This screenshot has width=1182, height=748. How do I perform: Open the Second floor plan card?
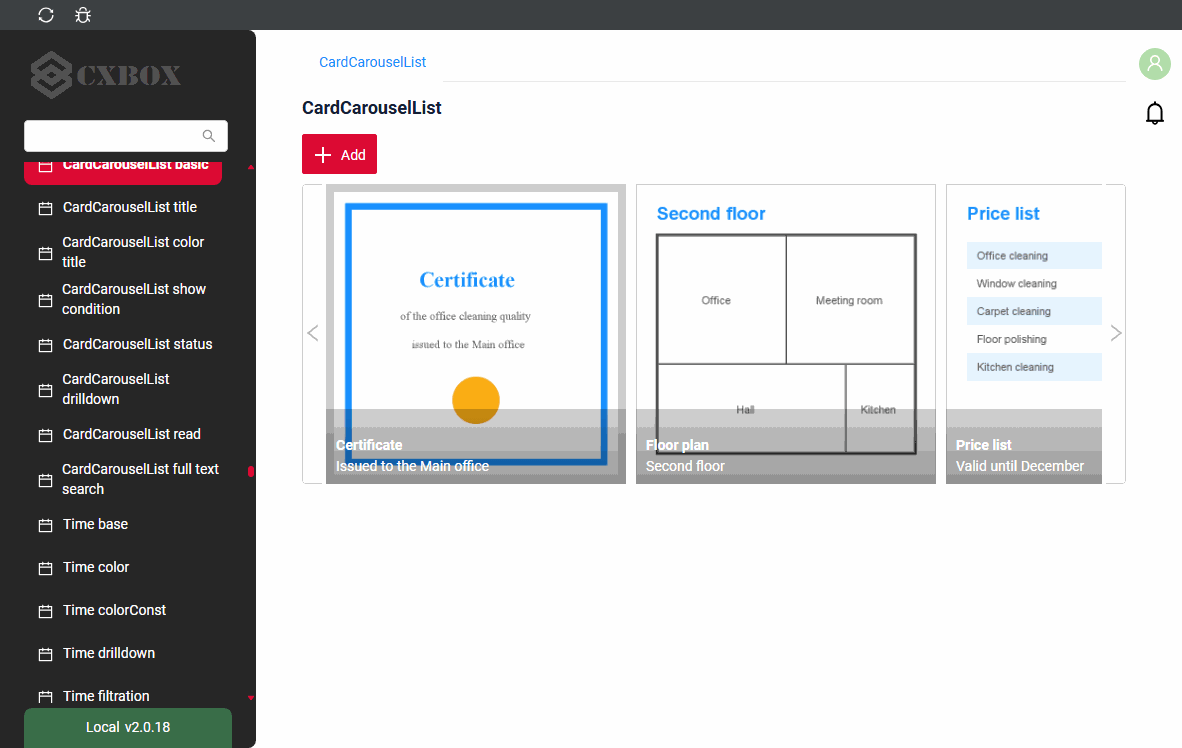pos(785,334)
